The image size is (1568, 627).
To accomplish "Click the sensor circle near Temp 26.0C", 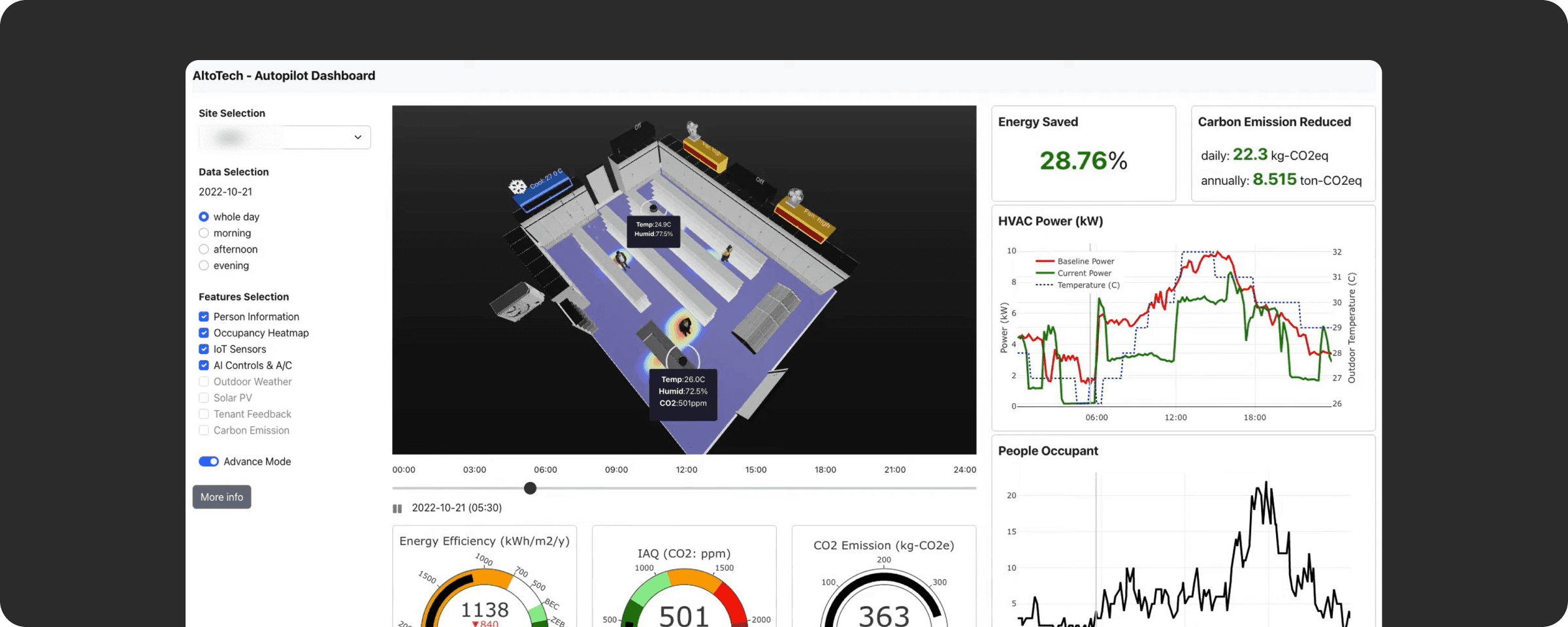I will coord(683,360).
